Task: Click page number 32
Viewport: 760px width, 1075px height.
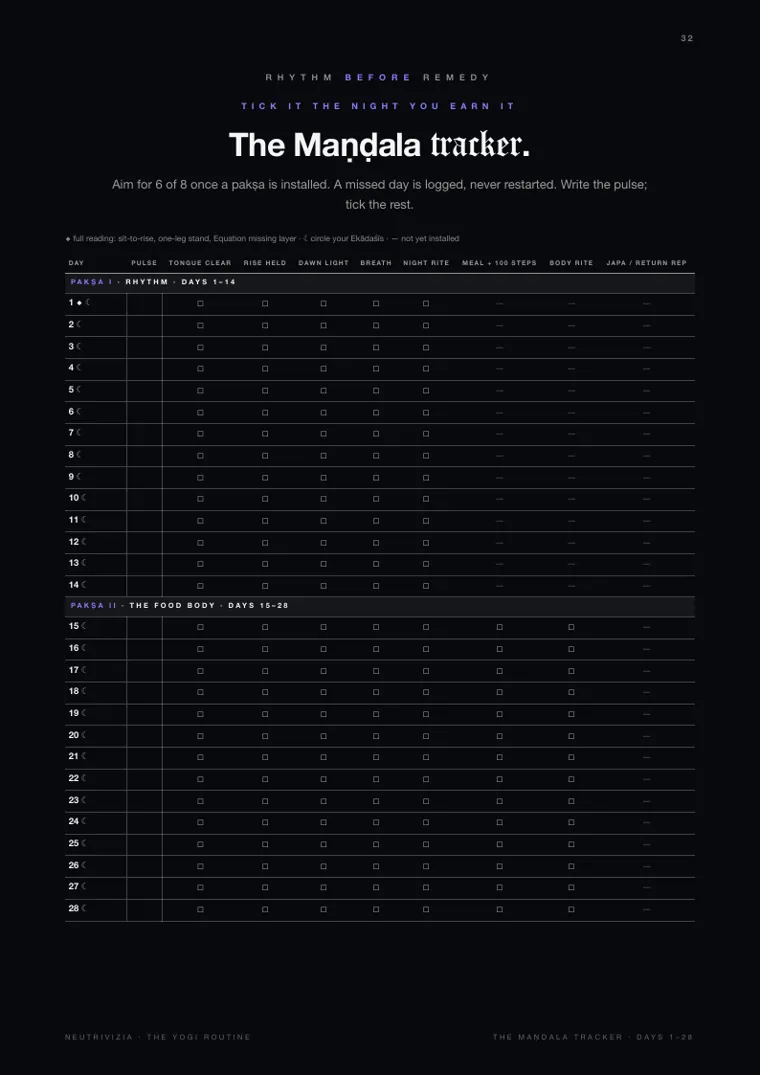Action: point(687,38)
